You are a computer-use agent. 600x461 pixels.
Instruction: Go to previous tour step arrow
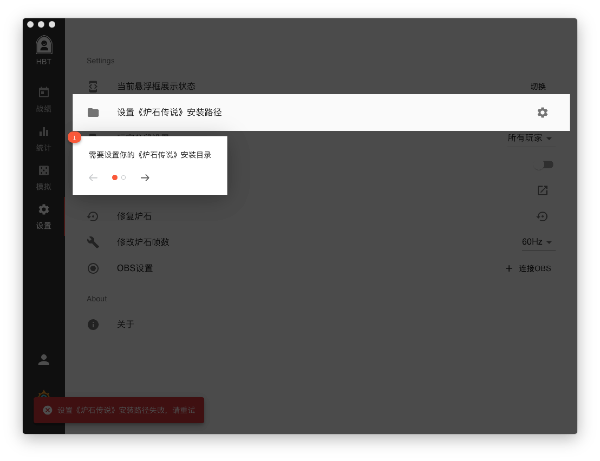(x=93, y=178)
